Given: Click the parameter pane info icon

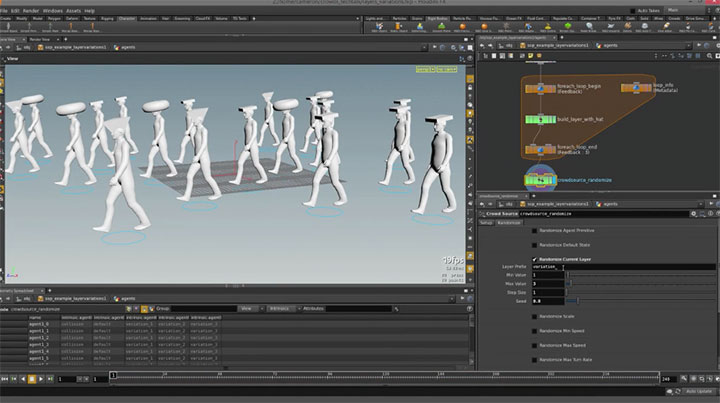Looking at the screenshot, I should (x=711, y=214).
